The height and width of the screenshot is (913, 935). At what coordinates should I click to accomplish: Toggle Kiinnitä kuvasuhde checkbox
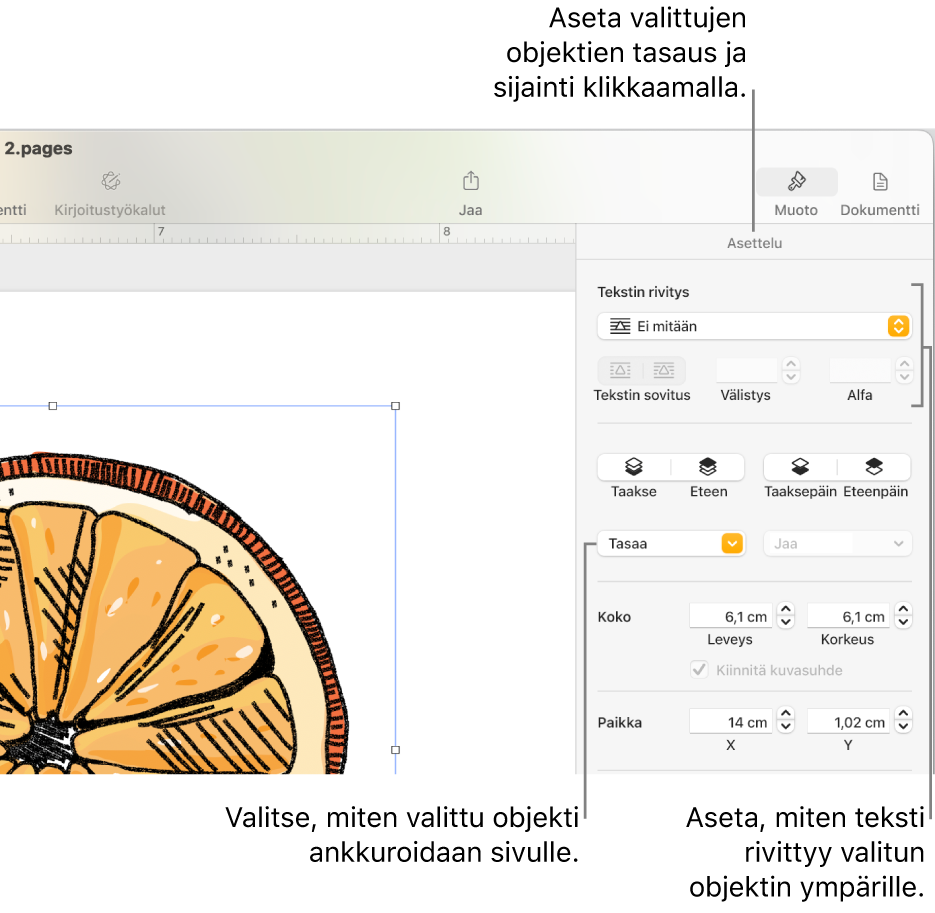point(699,670)
